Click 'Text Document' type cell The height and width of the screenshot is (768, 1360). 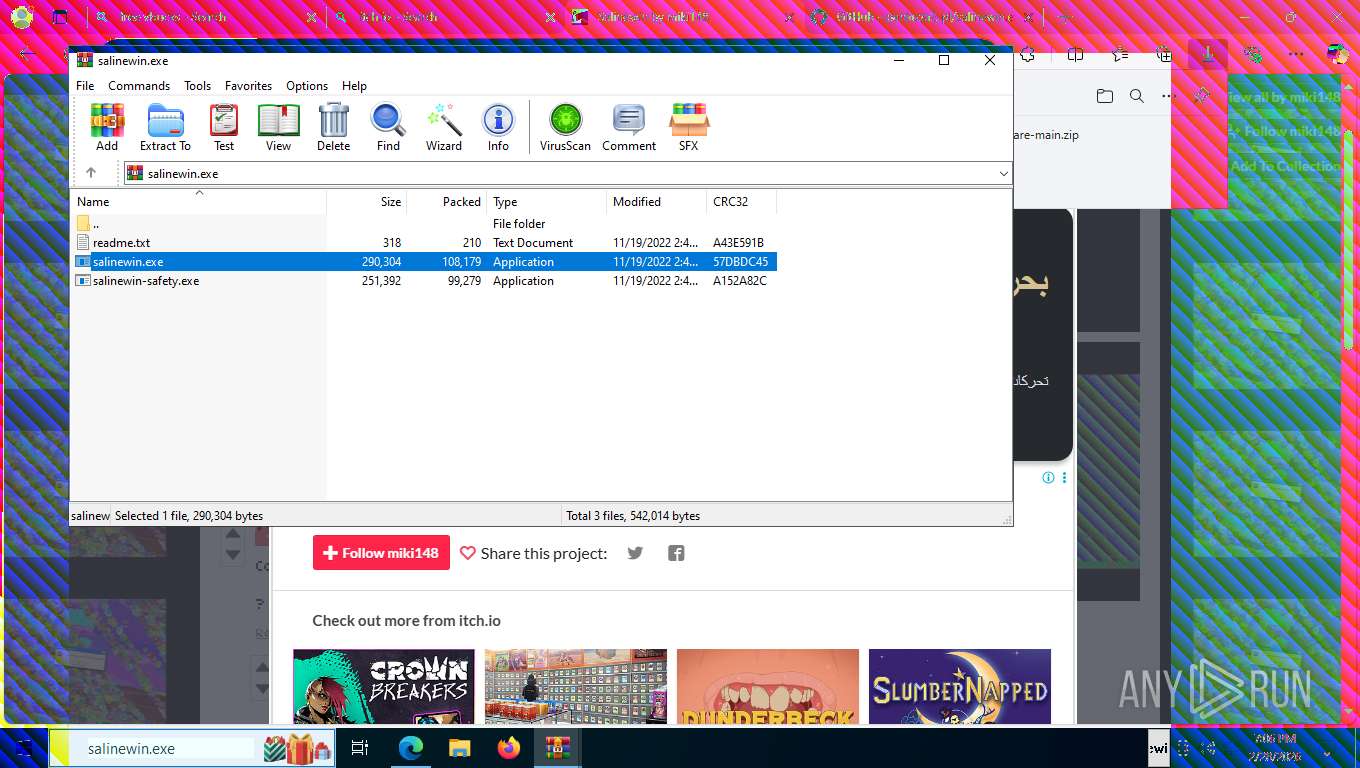(533, 243)
